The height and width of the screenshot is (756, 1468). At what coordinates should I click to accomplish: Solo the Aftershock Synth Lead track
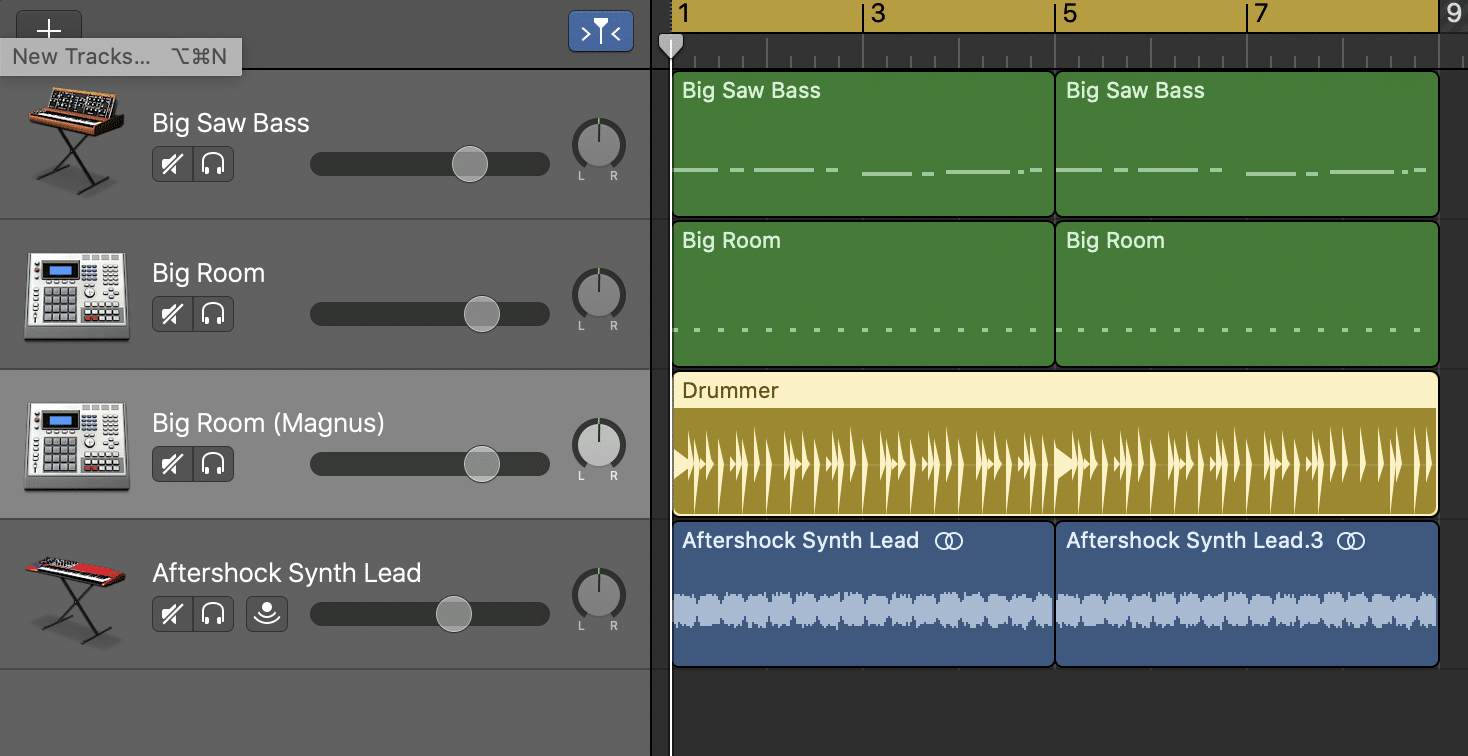tap(215, 614)
